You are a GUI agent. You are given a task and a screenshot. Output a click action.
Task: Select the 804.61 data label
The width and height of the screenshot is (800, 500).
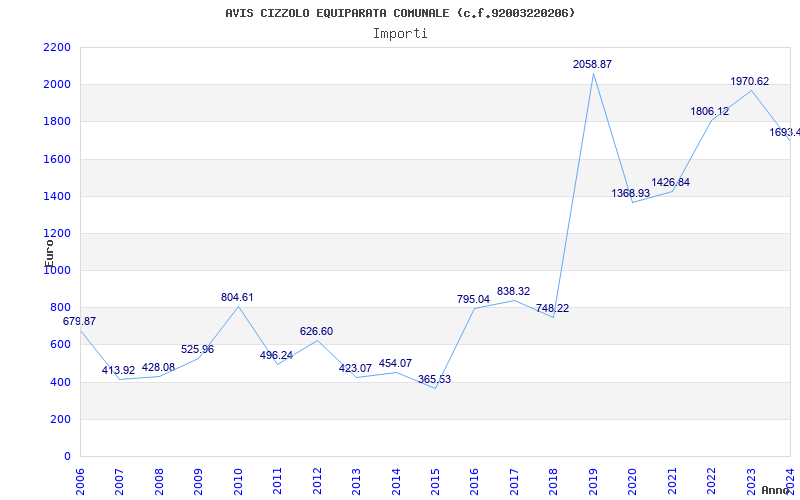click(x=237, y=297)
